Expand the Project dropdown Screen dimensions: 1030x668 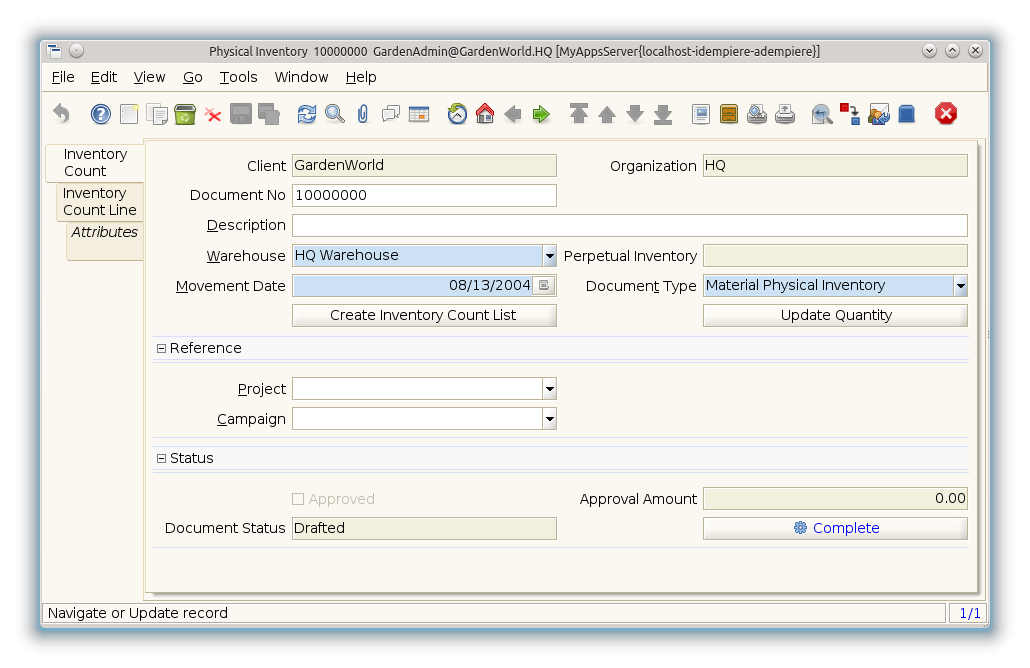549,389
